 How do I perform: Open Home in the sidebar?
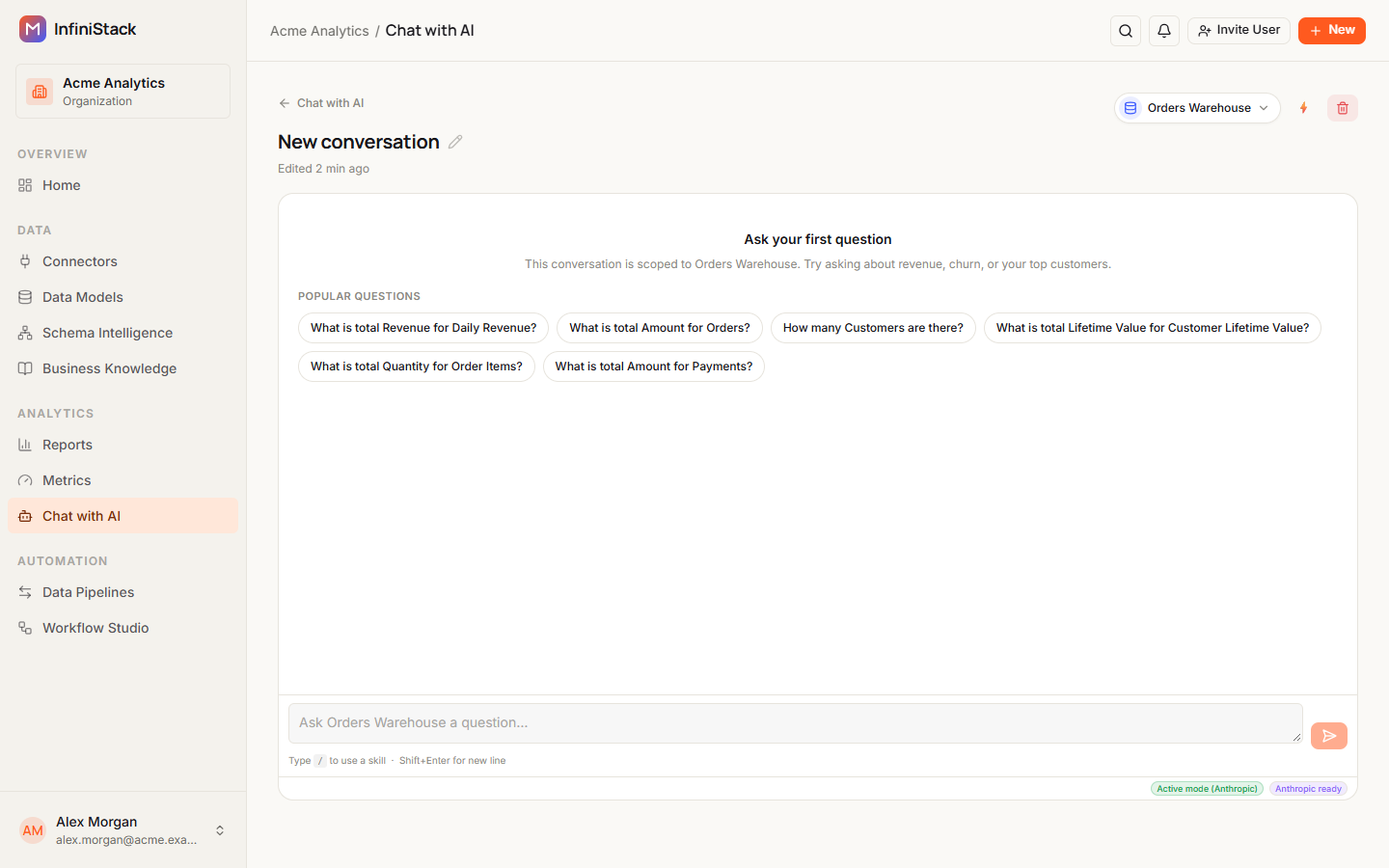tap(123, 185)
